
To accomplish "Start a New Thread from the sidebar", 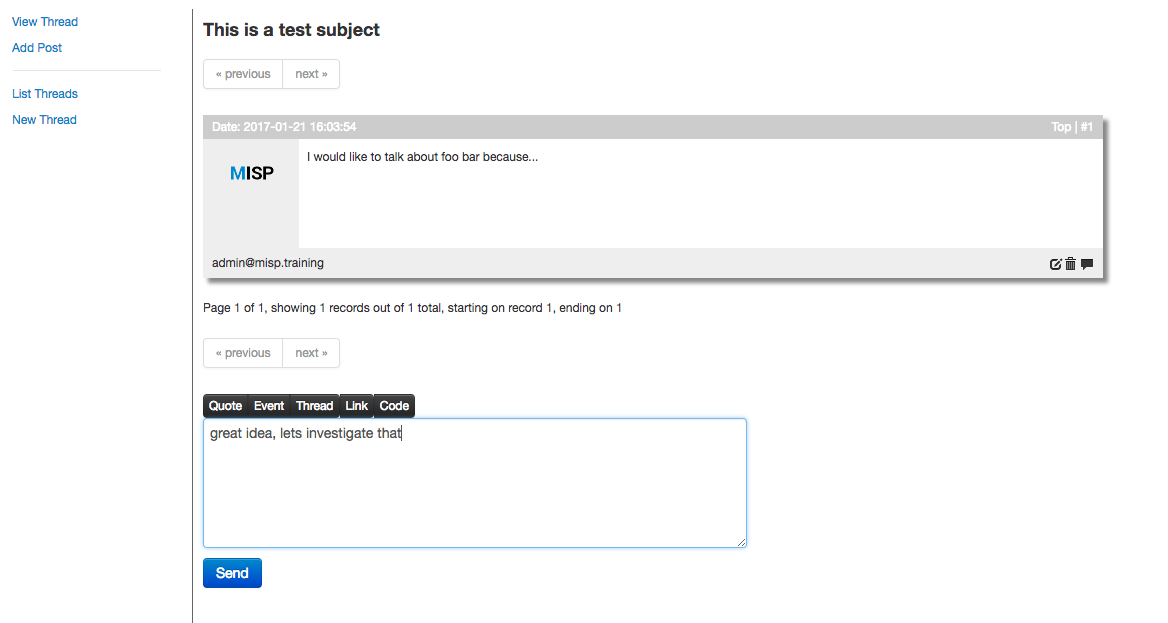I will [44, 120].
